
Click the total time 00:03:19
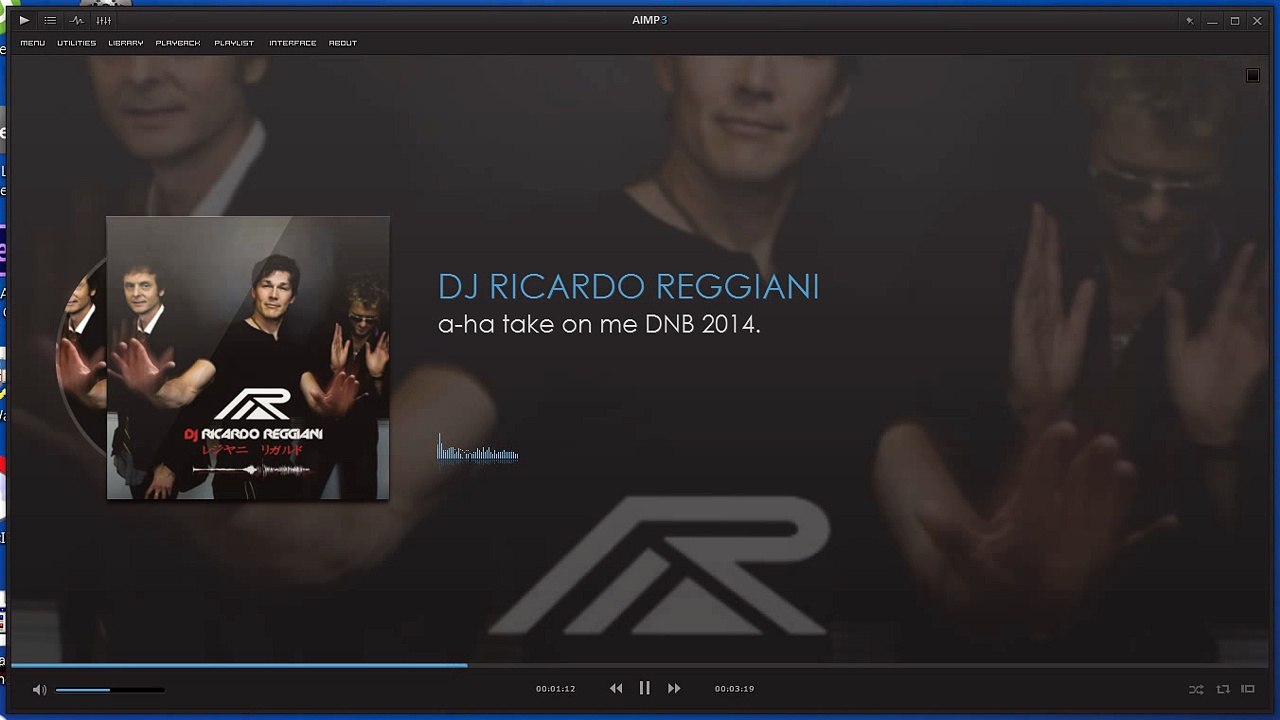point(734,689)
